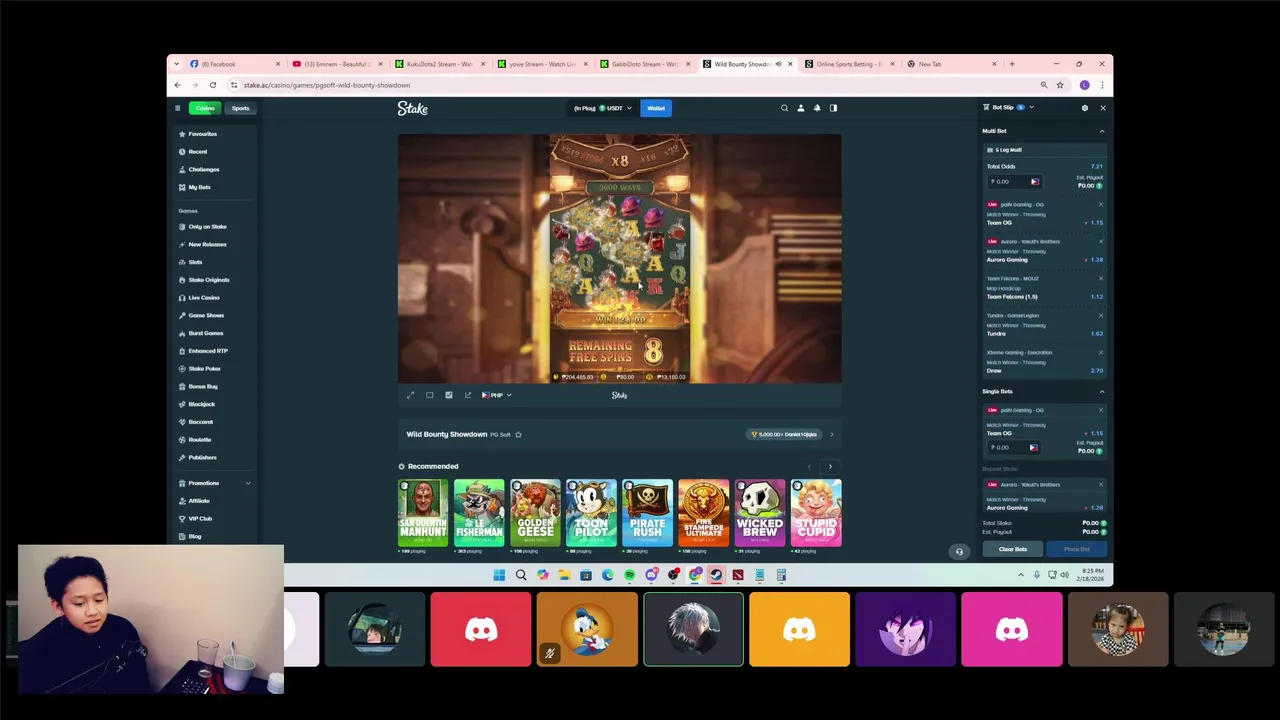Enable theatre mode under the game
This screenshot has width=1280, height=720.
tap(430, 395)
